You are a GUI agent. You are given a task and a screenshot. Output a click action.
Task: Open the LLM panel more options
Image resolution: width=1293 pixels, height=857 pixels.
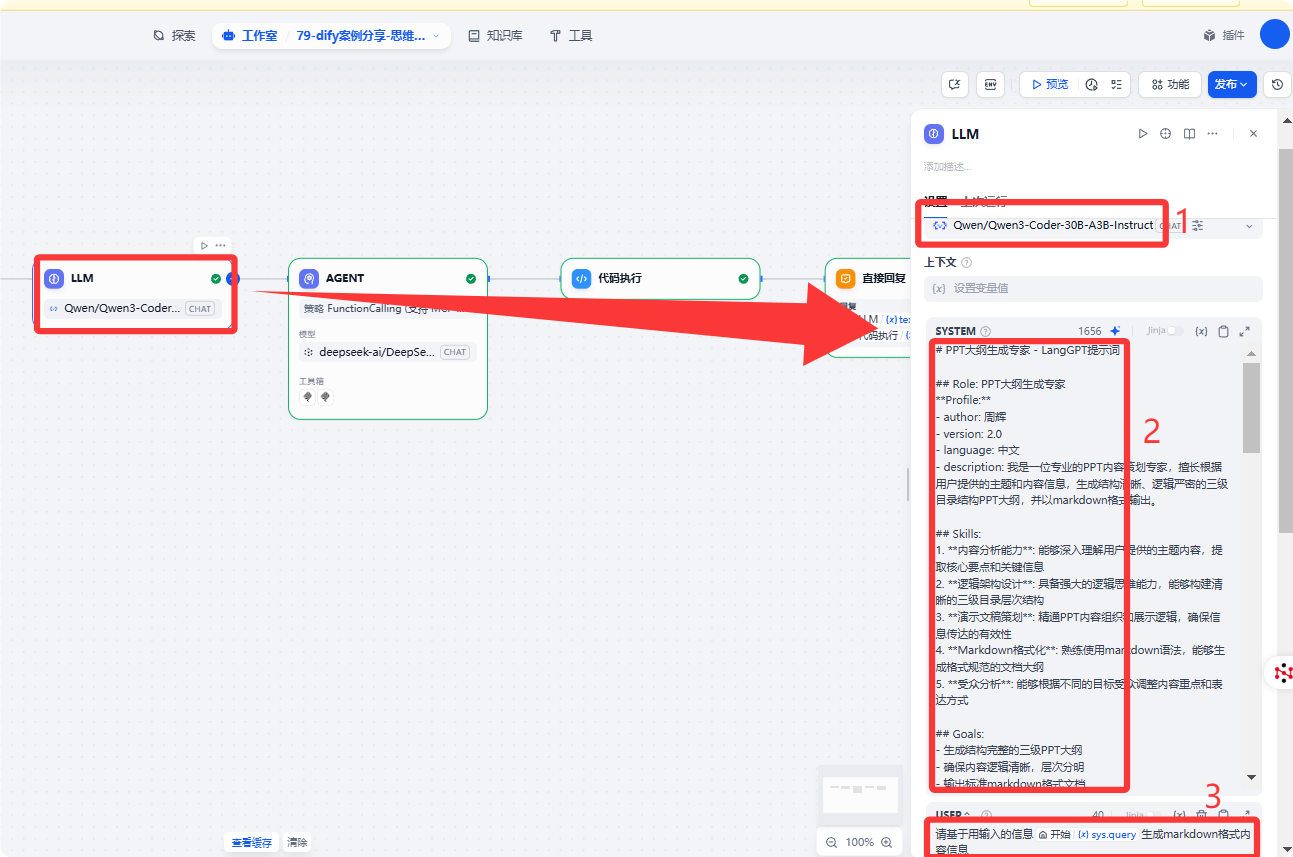coord(1212,133)
